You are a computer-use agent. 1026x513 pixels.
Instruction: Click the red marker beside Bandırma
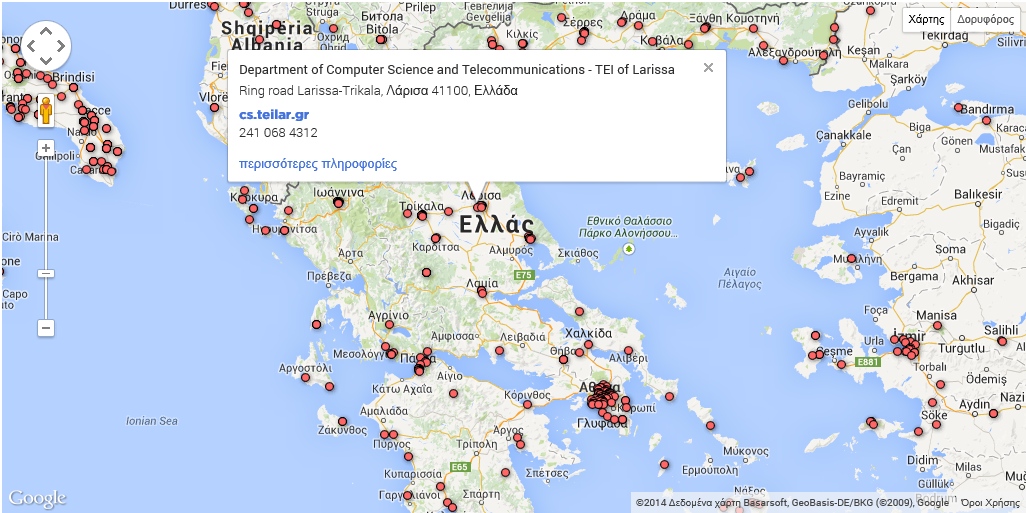pos(956,108)
